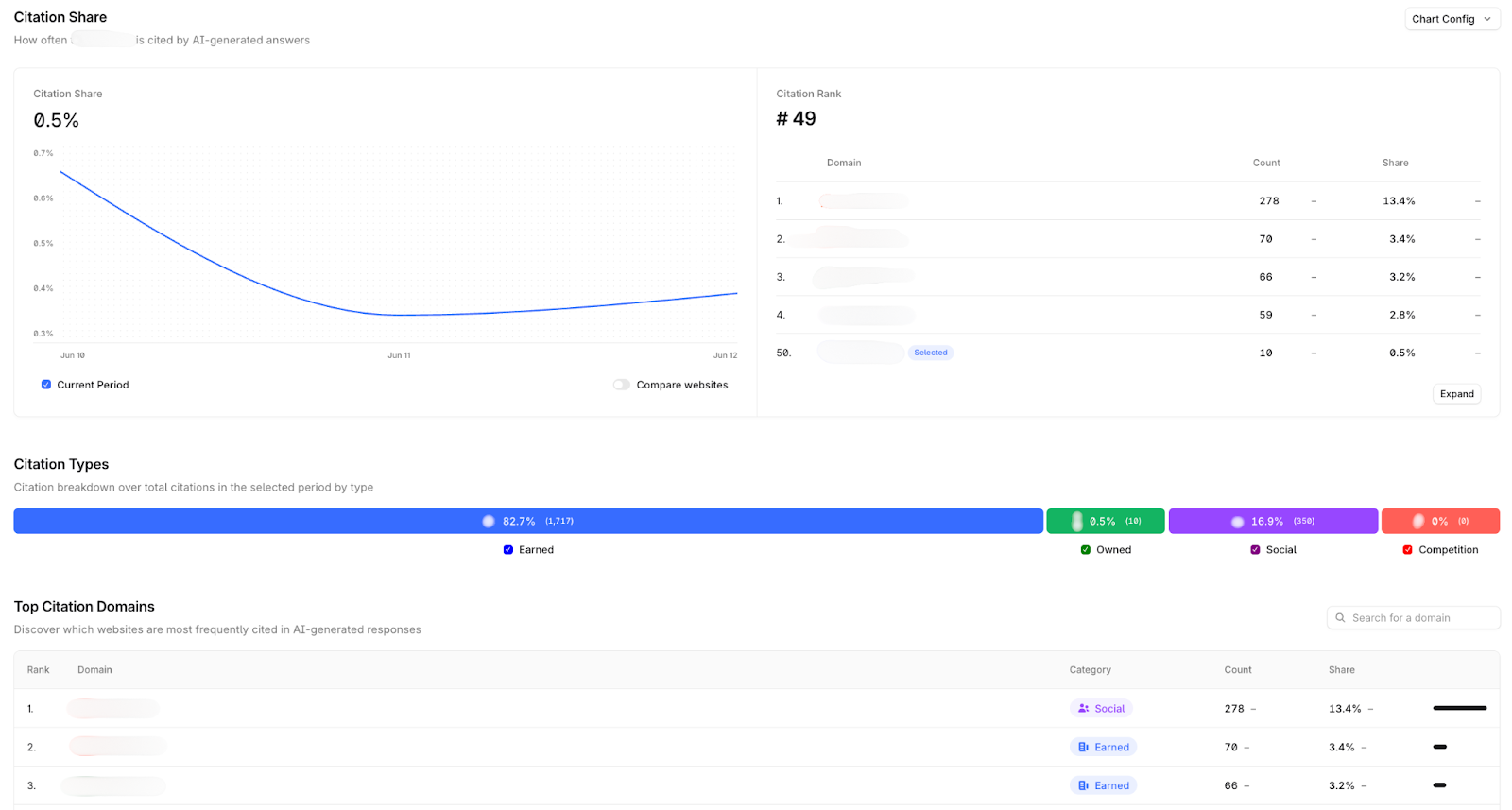Viewport: 1512px width, 810px height.
Task: Click the 'Jun 11' label on the chart axis
Action: 399,355
